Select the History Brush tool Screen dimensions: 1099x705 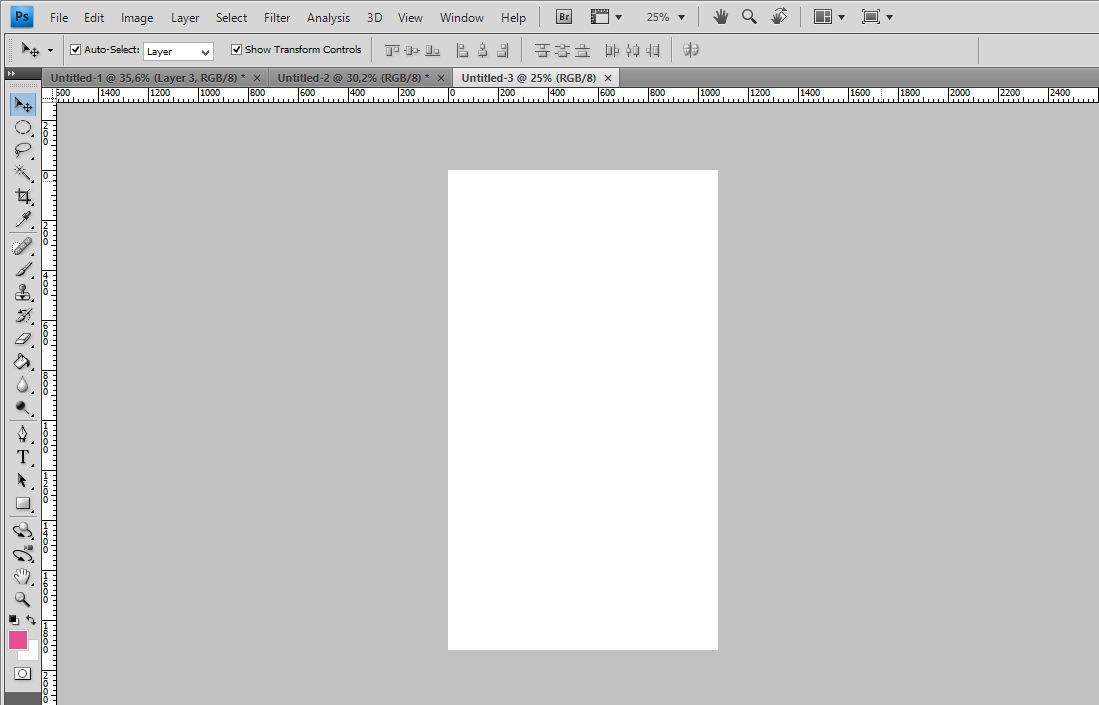click(x=23, y=316)
